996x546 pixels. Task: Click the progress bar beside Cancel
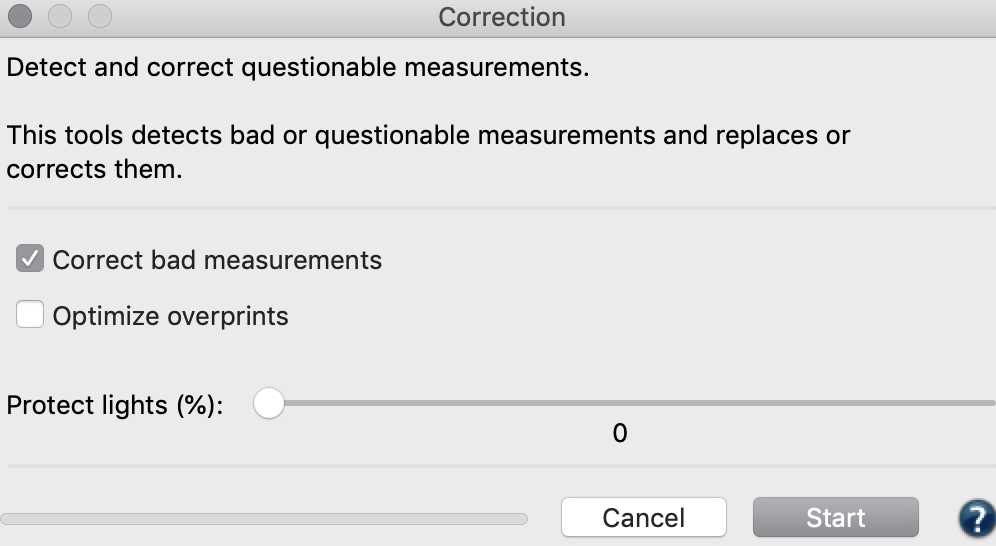[x=264, y=519]
